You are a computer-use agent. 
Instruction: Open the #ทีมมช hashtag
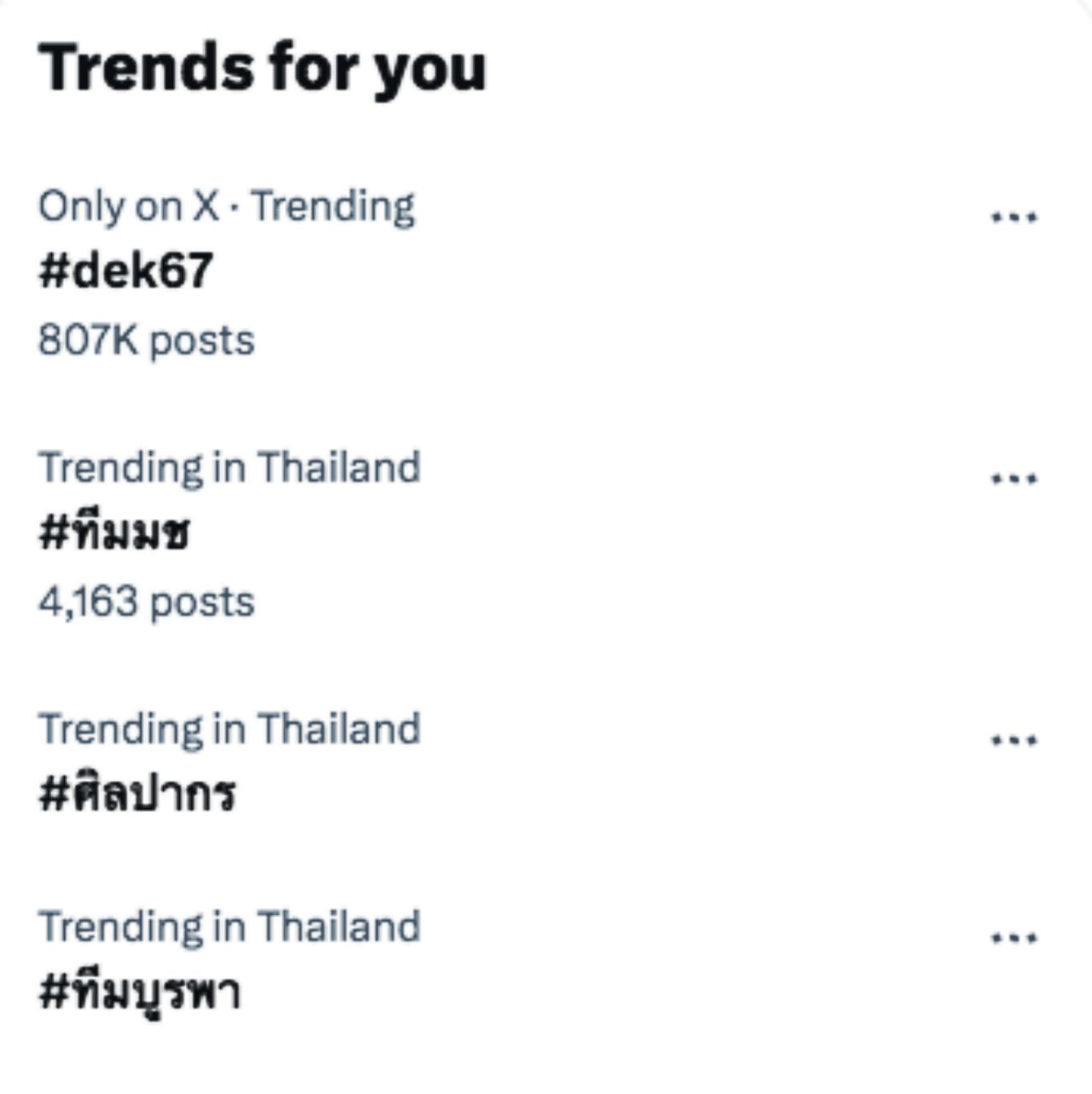click(x=113, y=532)
